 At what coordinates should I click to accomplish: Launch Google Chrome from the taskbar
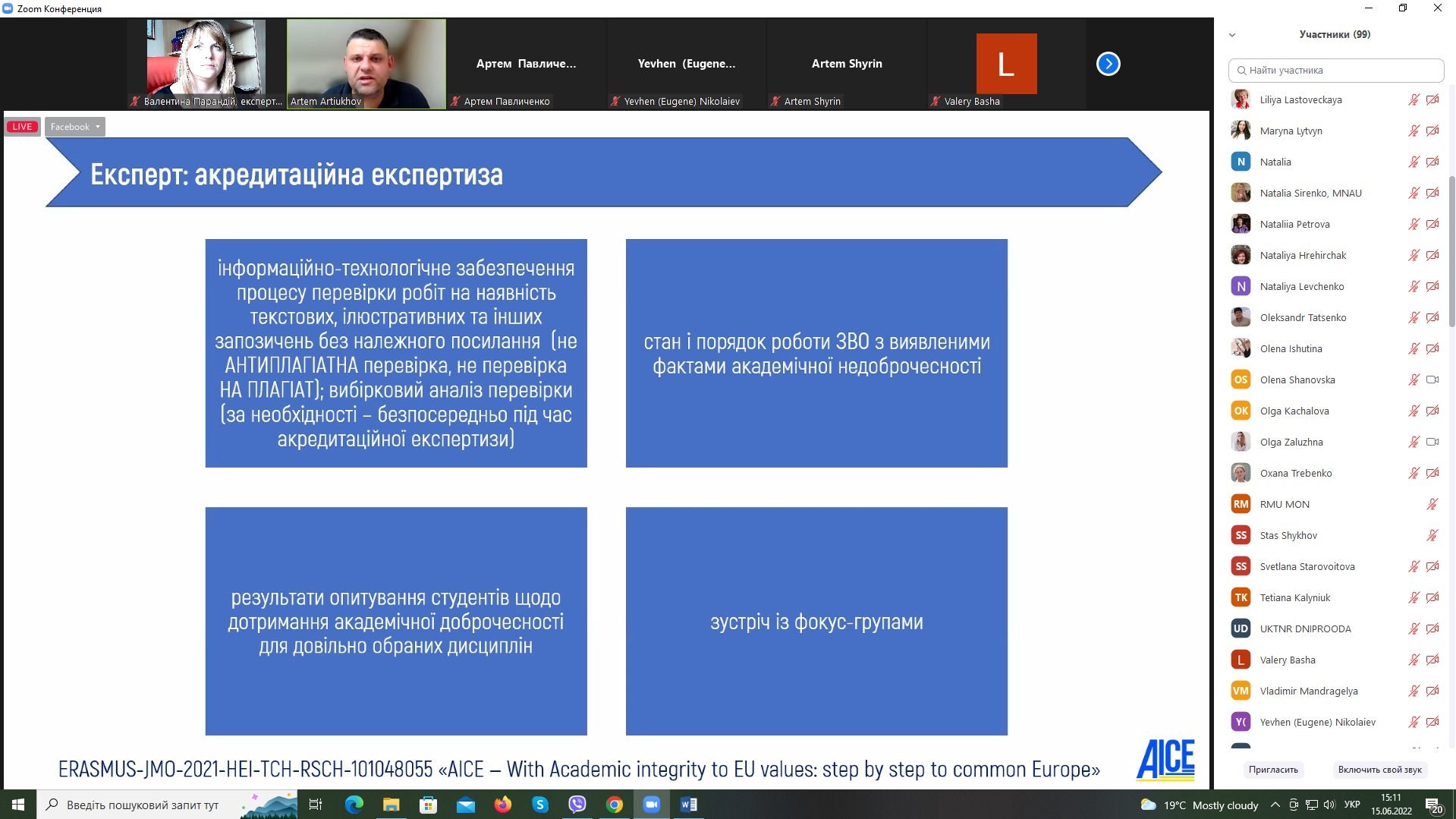[x=614, y=805]
